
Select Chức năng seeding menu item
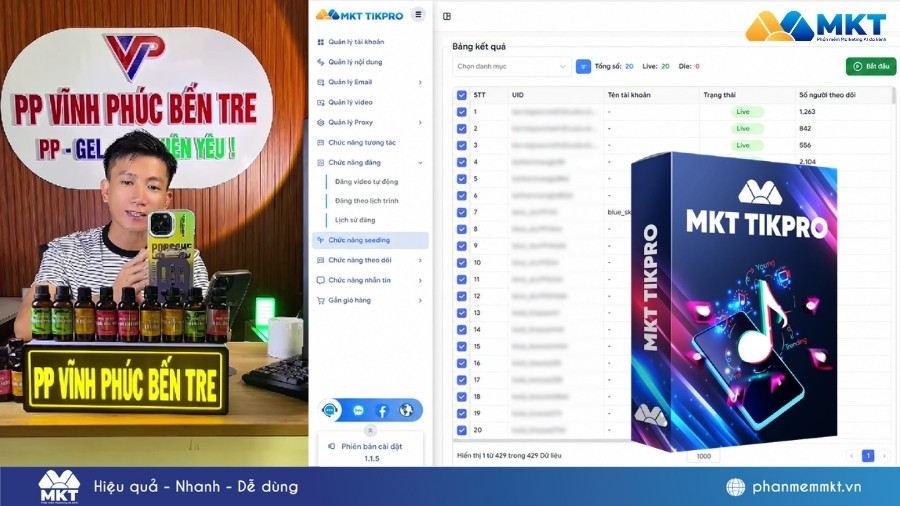click(370, 240)
